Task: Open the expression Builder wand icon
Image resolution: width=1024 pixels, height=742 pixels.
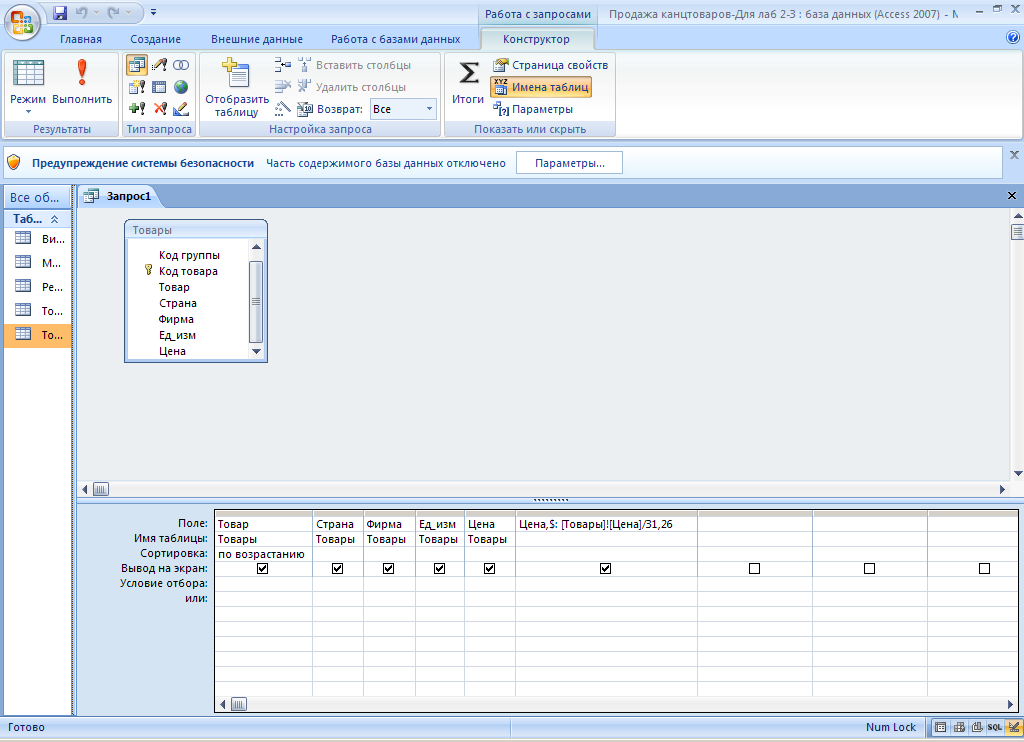Action: coord(283,108)
